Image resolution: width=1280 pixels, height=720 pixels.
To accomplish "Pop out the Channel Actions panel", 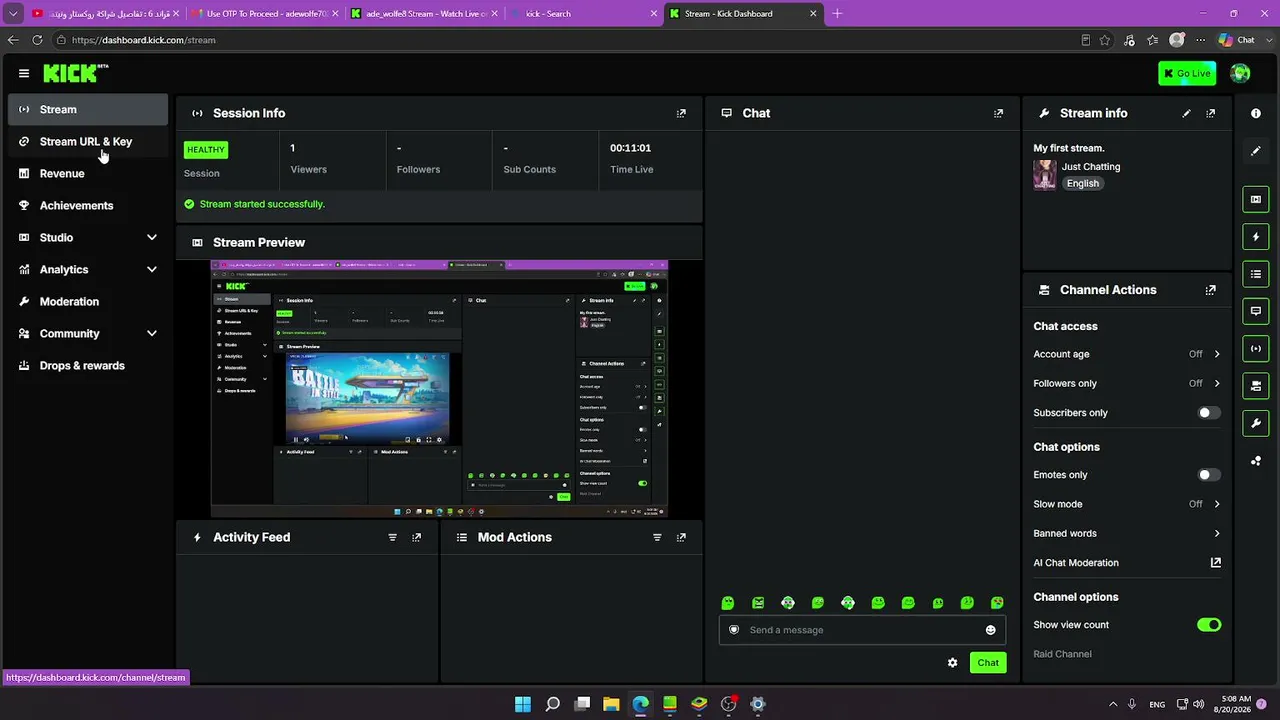I will pos(1211,290).
